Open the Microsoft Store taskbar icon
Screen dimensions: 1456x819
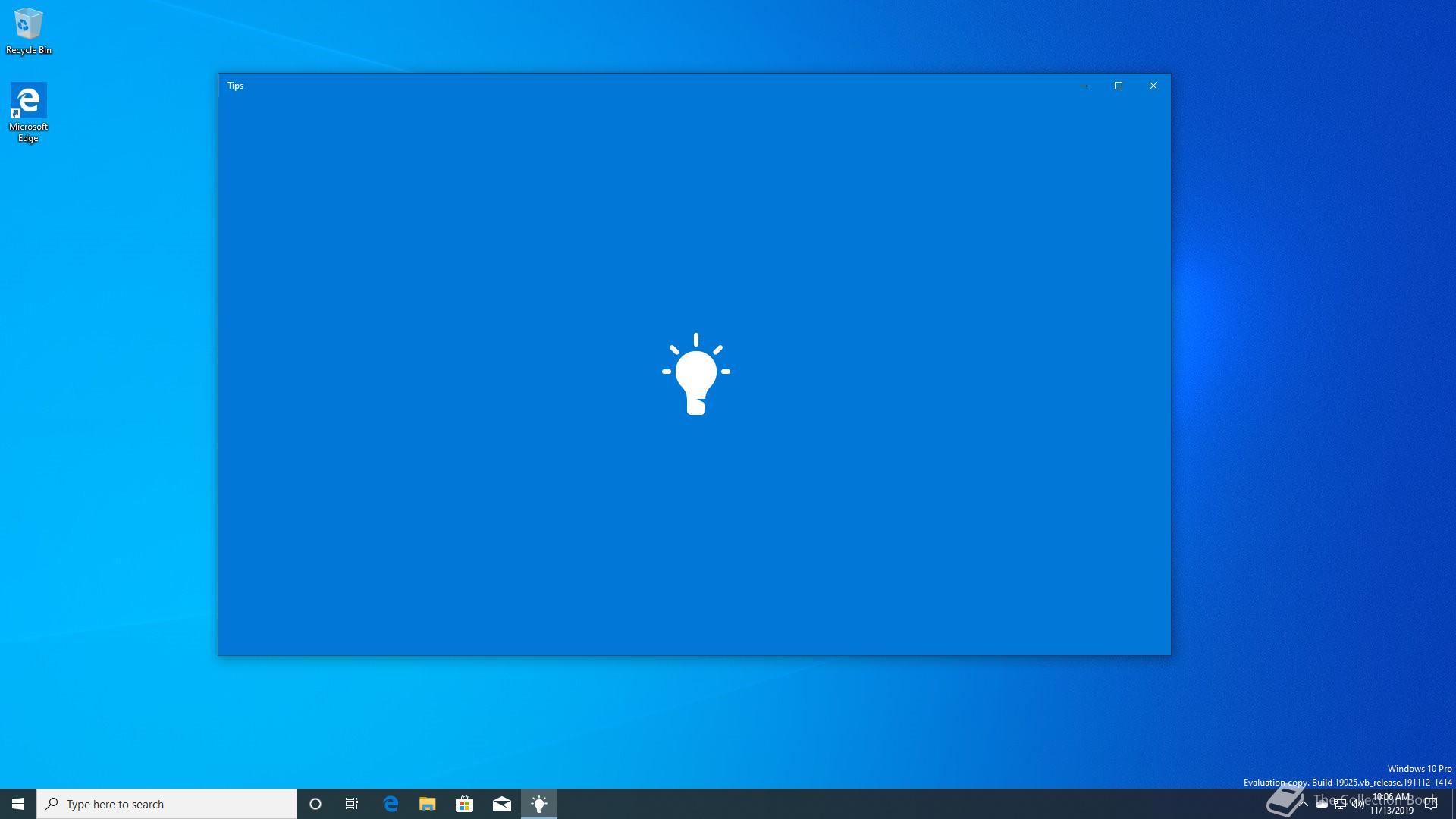pos(464,804)
